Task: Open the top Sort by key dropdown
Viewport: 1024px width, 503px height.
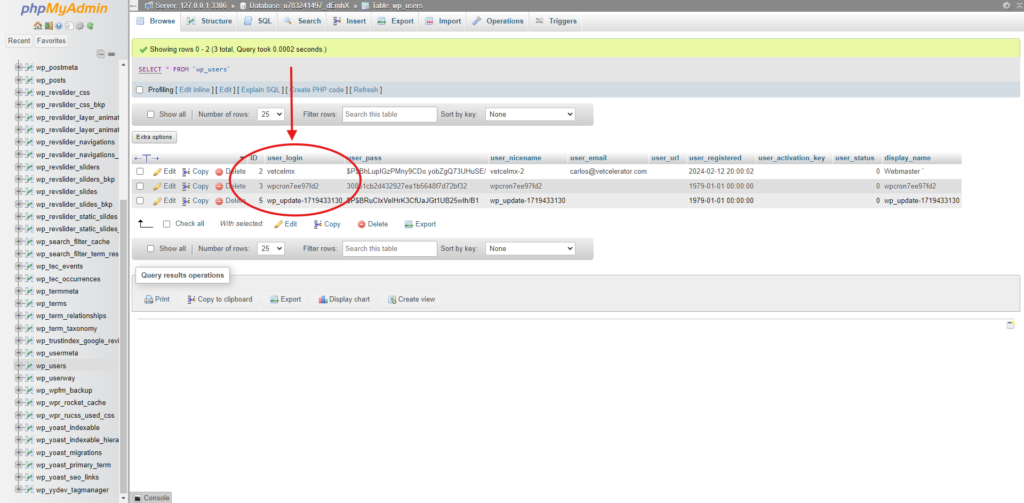Action: pyautogui.click(x=529, y=115)
